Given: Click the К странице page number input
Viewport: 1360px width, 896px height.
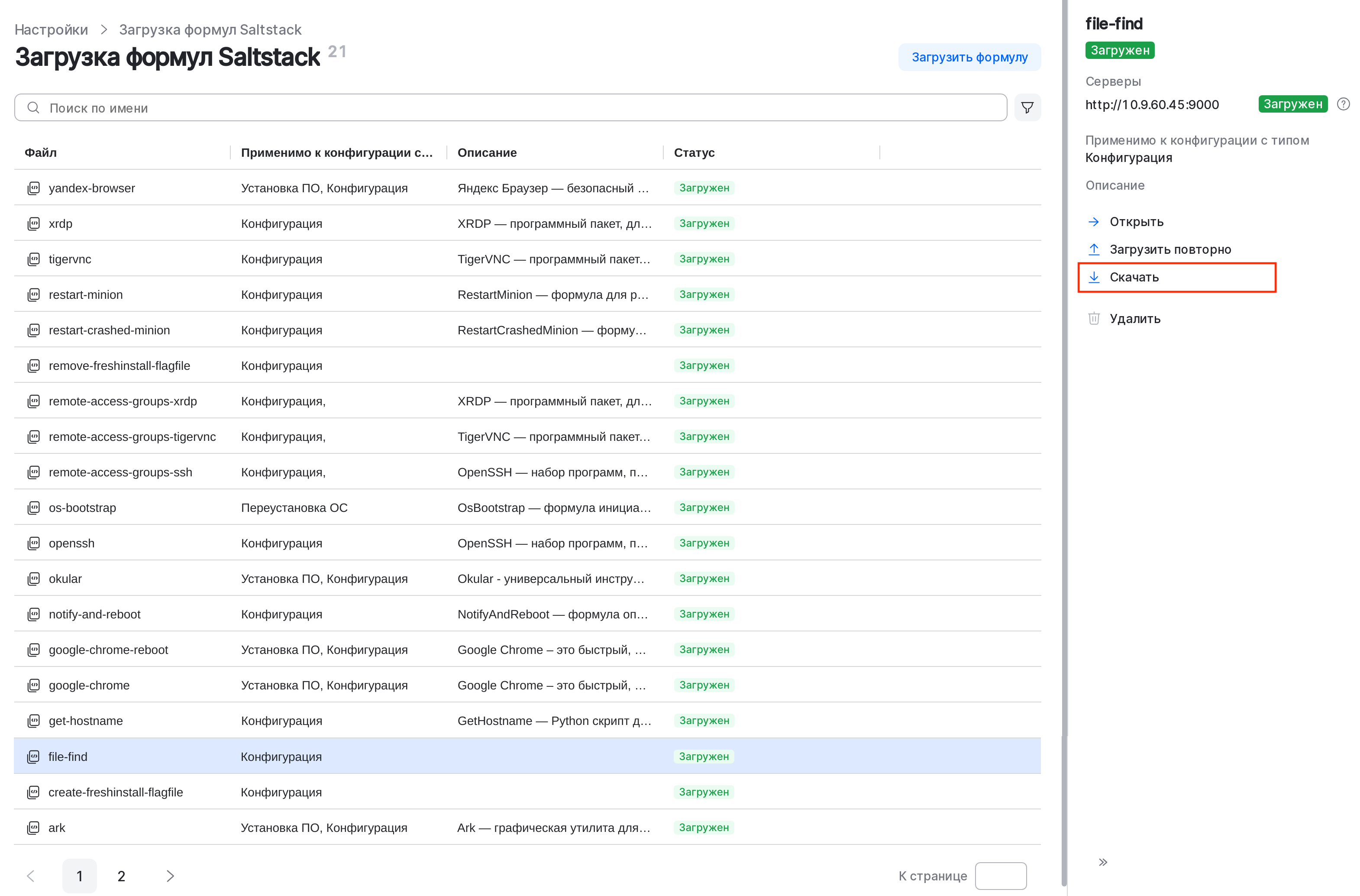Looking at the screenshot, I should pyautogui.click(x=1000, y=875).
